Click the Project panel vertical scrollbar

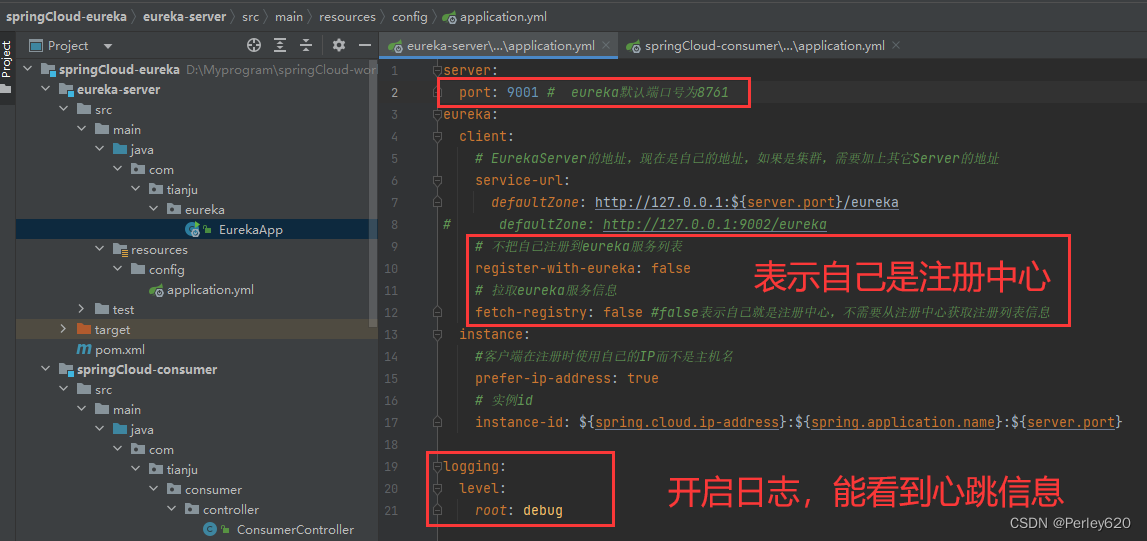(375, 192)
